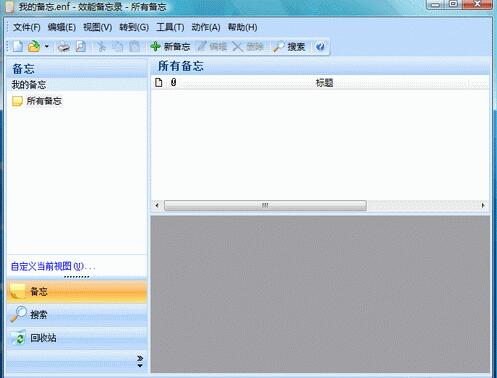Switch to the 搜索 navigation pane button
The width and height of the screenshot is (497, 378).
(x=77, y=314)
